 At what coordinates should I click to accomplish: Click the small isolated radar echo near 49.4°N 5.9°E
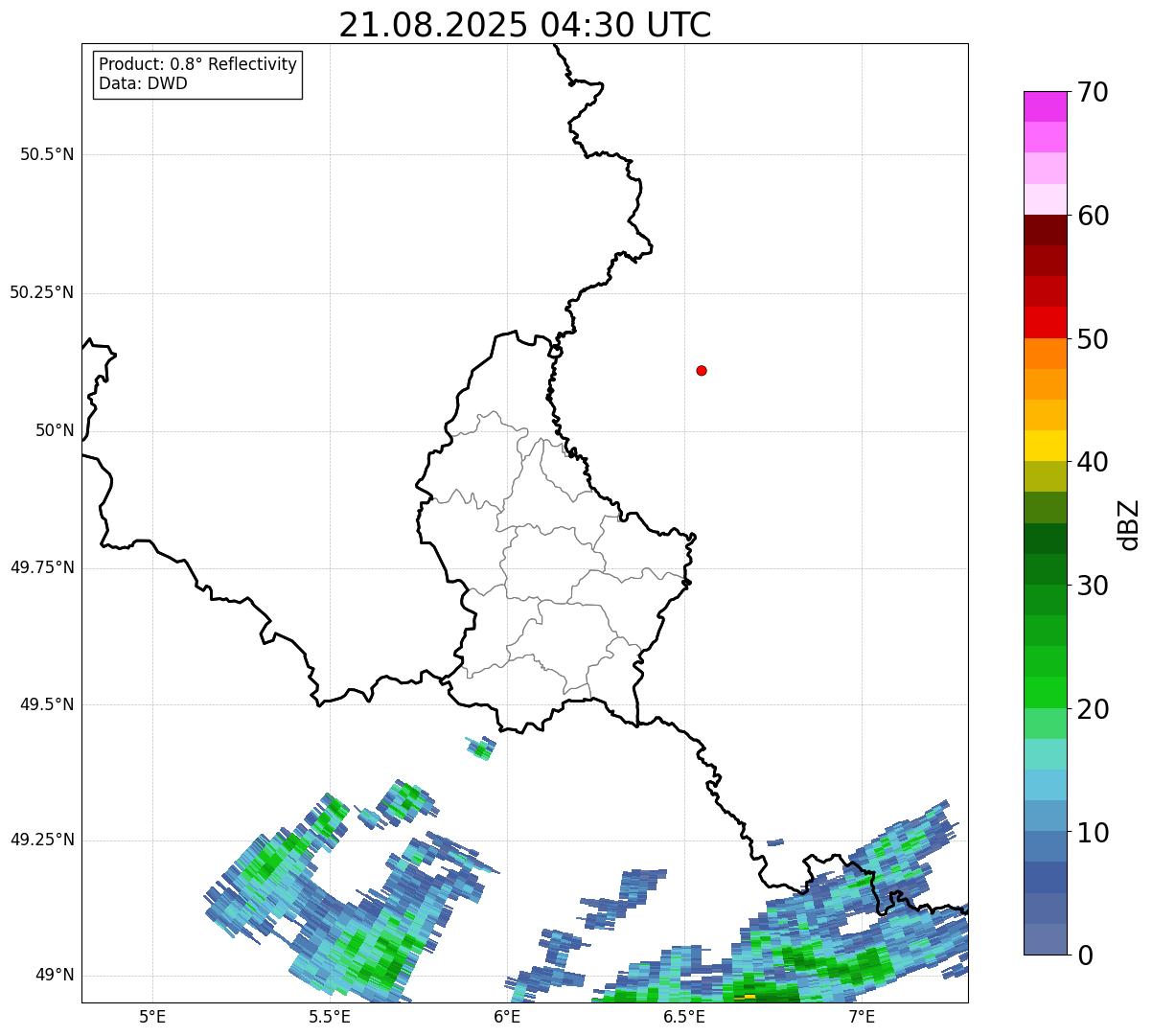click(481, 748)
